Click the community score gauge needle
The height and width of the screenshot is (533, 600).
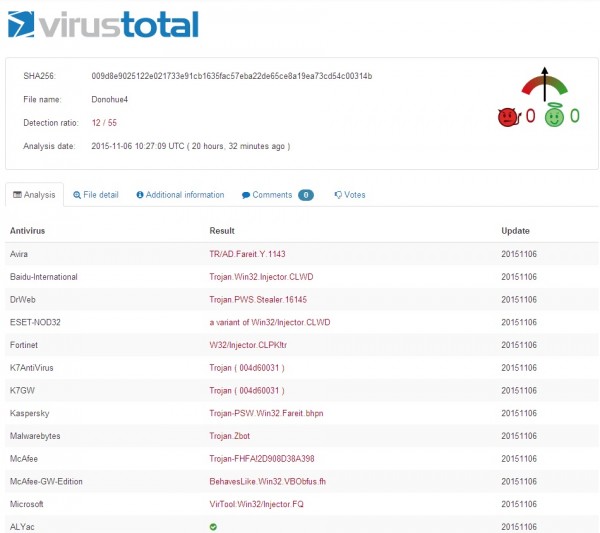(x=544, y=86)
